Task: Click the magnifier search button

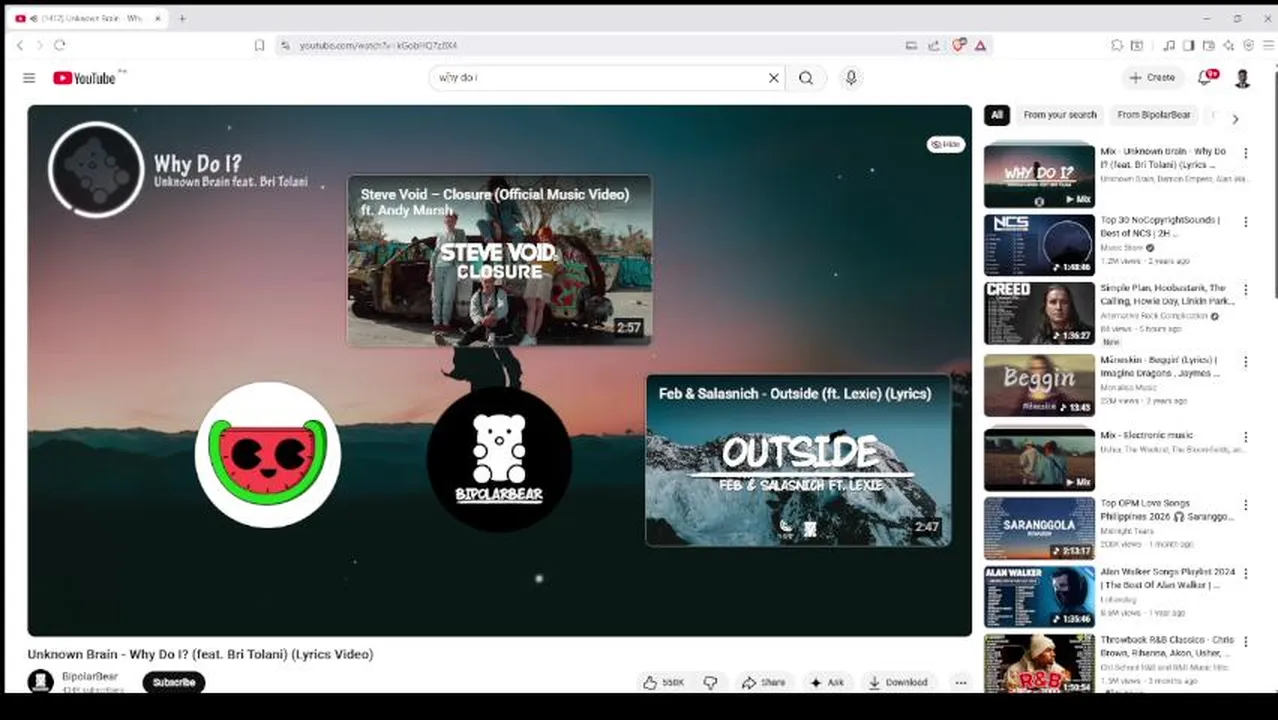Action: click(x=806, y=78)
